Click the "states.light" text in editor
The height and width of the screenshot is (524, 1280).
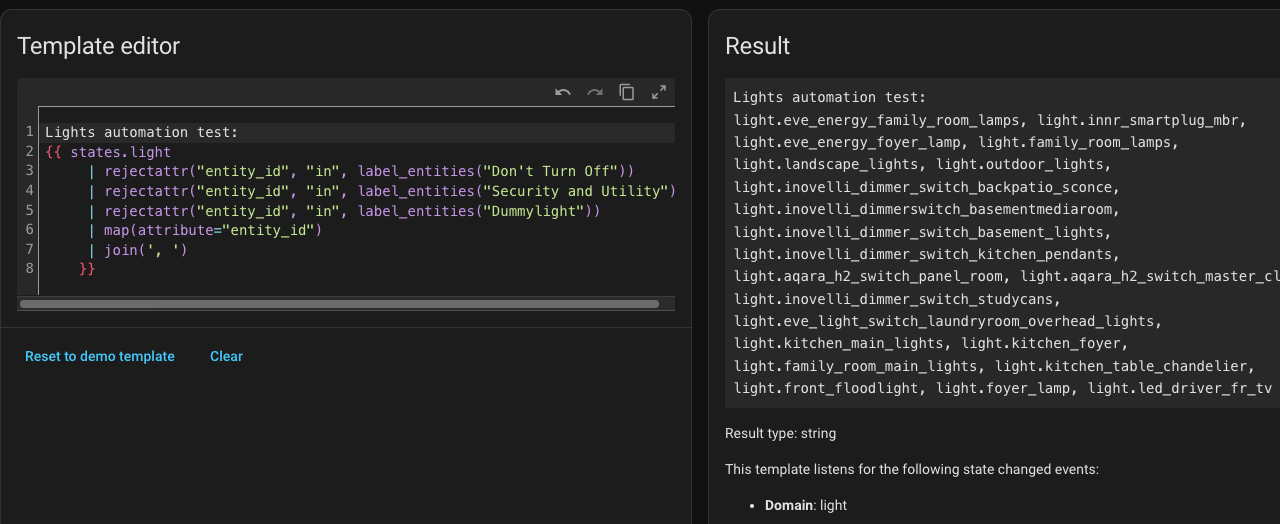point(120,152)
